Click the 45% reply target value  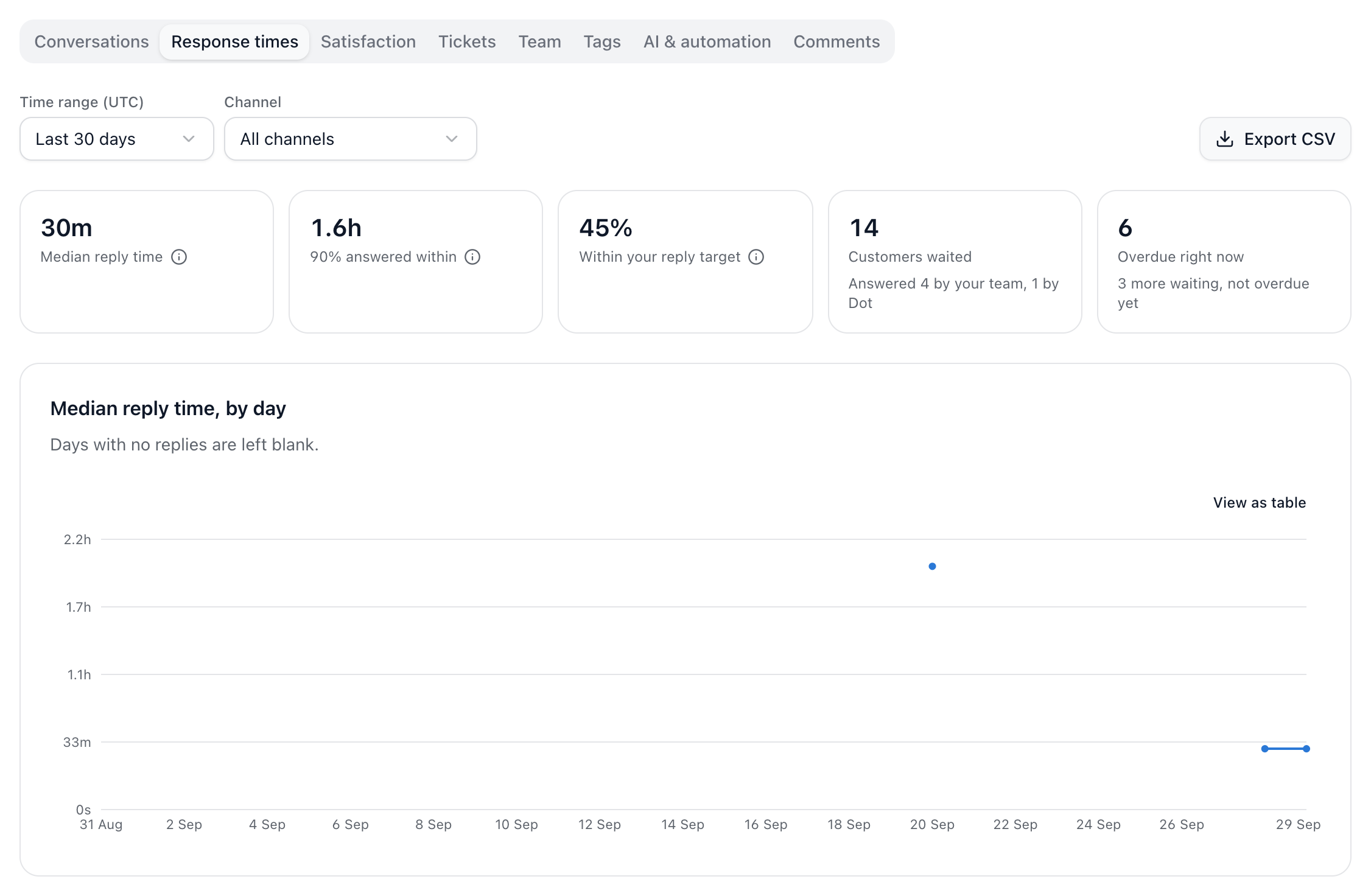606,228
